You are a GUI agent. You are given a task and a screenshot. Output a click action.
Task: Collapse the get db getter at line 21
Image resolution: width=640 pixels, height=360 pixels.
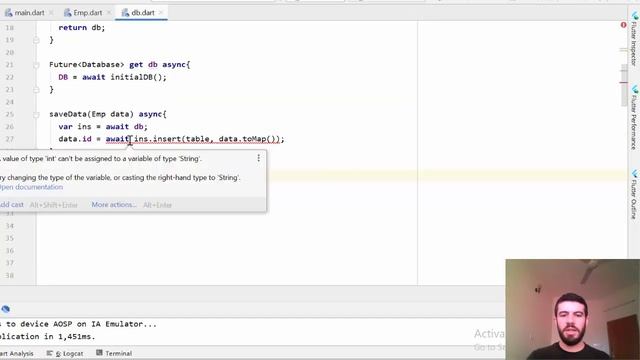(36, 65)
